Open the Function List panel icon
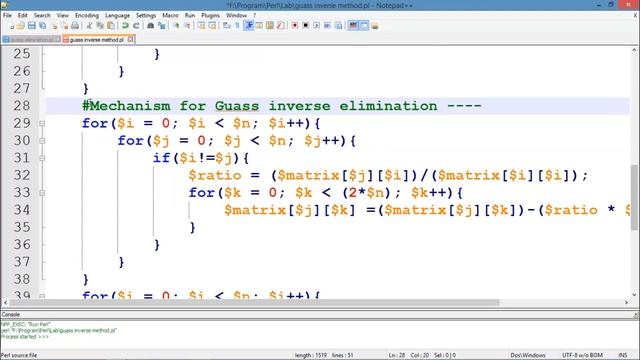This screenshot has height=360, width=640. click(x=280, y=26)
